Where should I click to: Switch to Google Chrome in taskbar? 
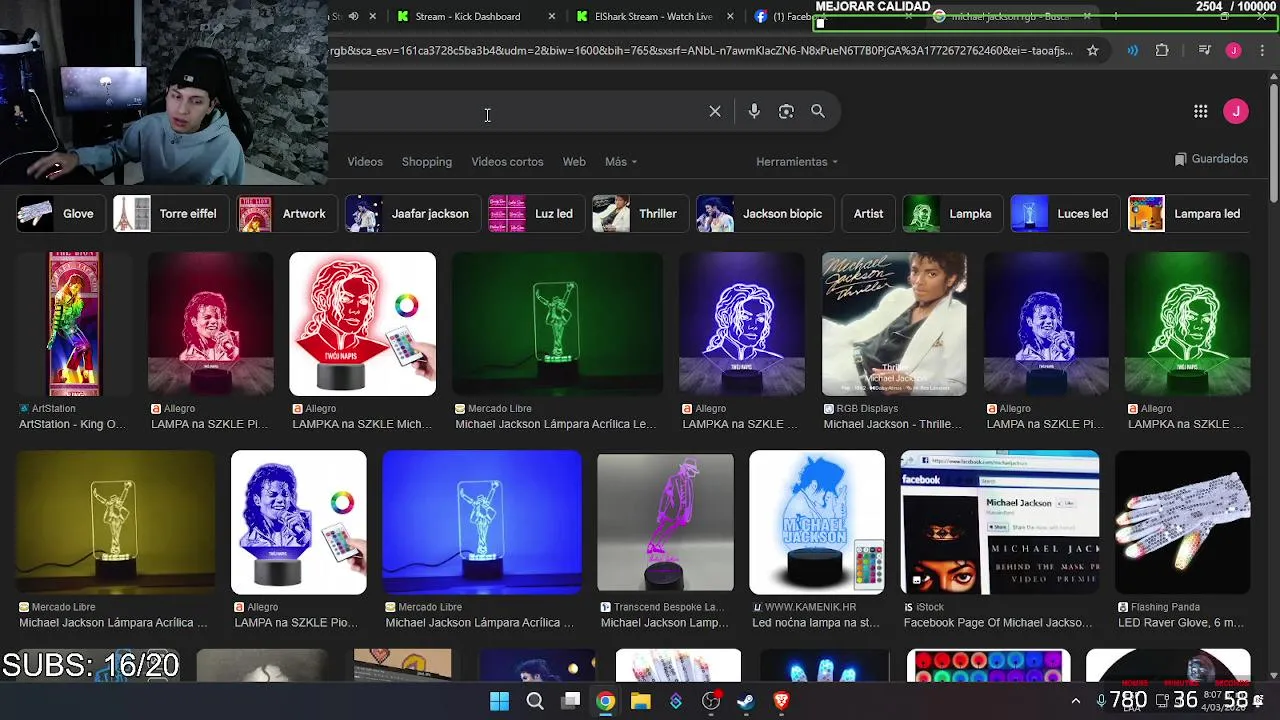[x=605, y=701]
